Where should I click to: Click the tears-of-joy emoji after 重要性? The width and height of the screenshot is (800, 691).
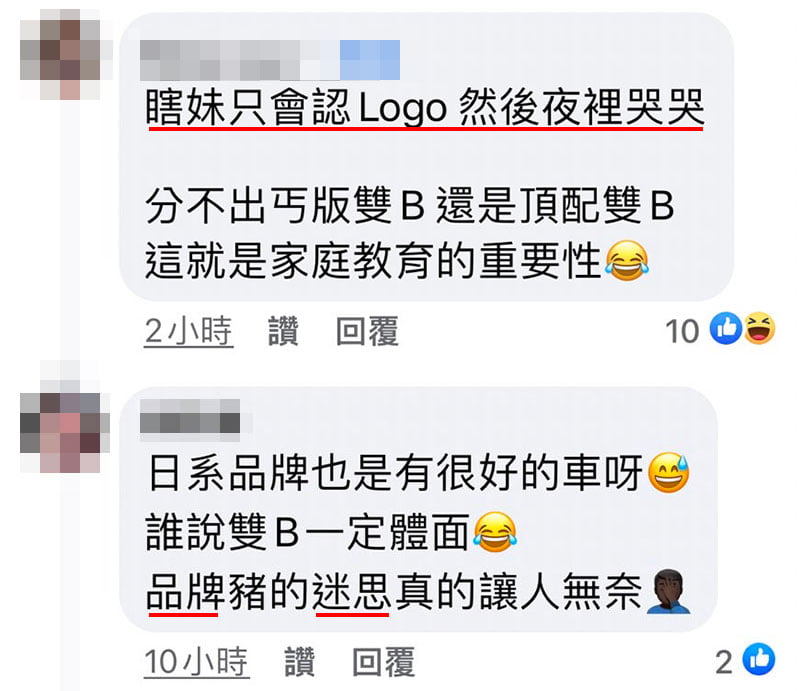click(x=627, y=261)
